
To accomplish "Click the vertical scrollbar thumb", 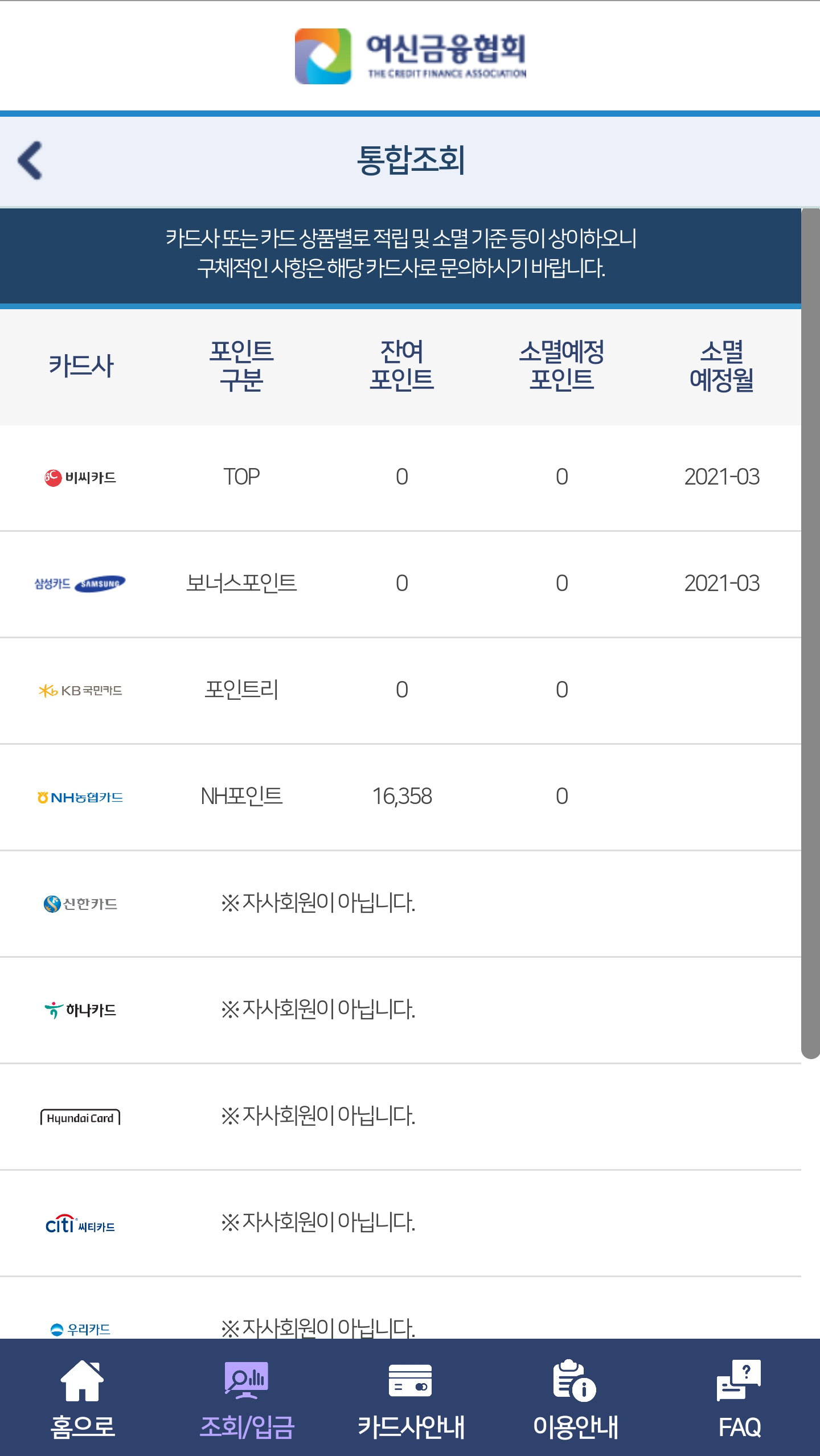I will click(810, 633).
